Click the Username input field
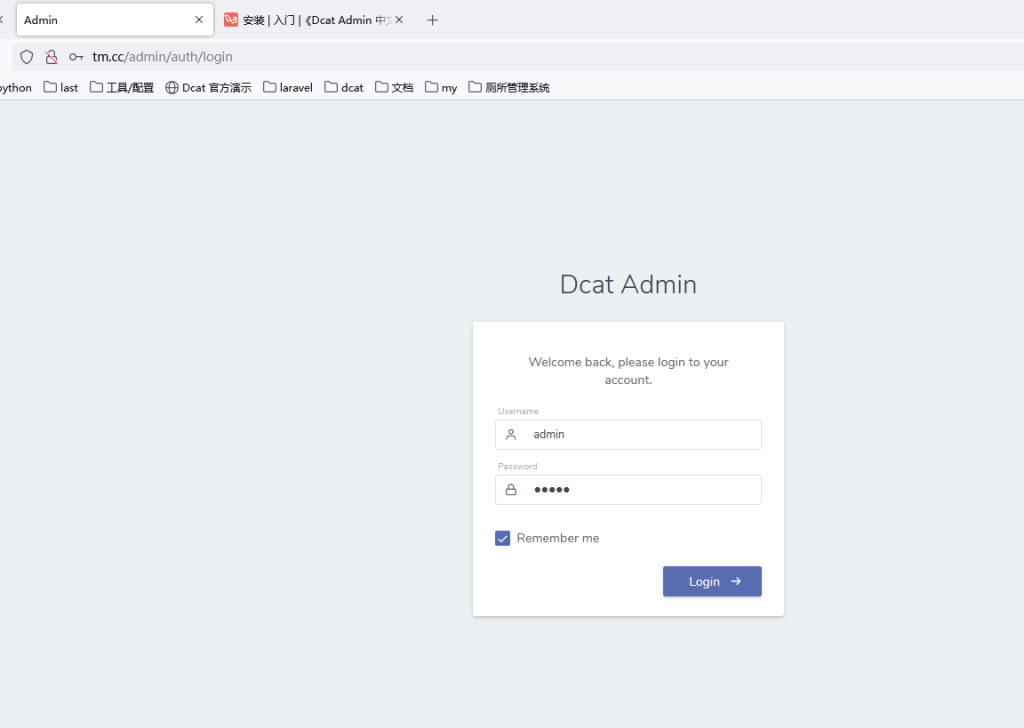 coord(628,434)
